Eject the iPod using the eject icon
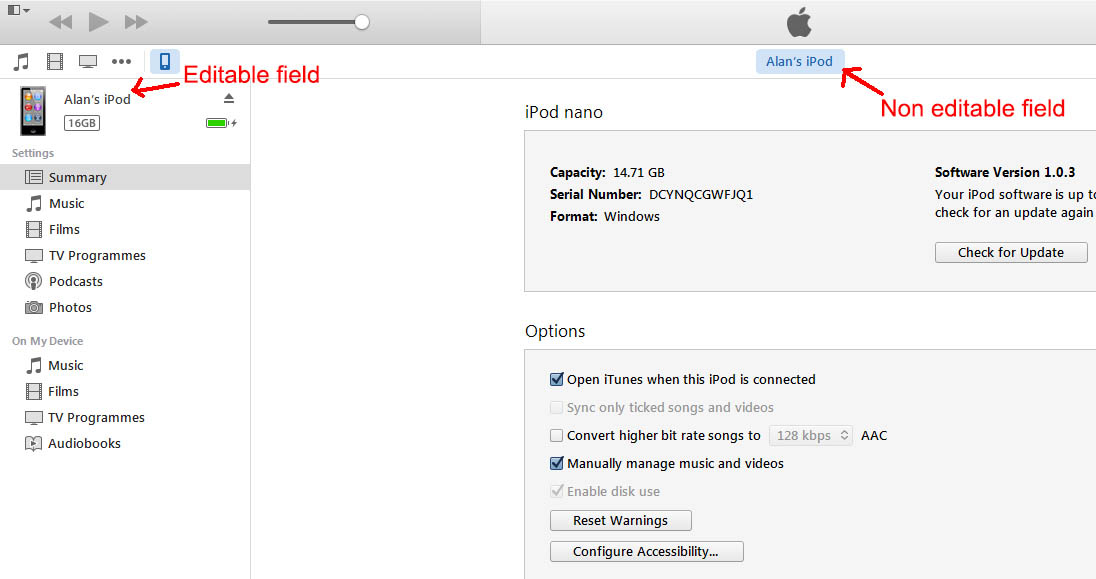Screen dimensions: 1096x579 (x=229, y=99)
